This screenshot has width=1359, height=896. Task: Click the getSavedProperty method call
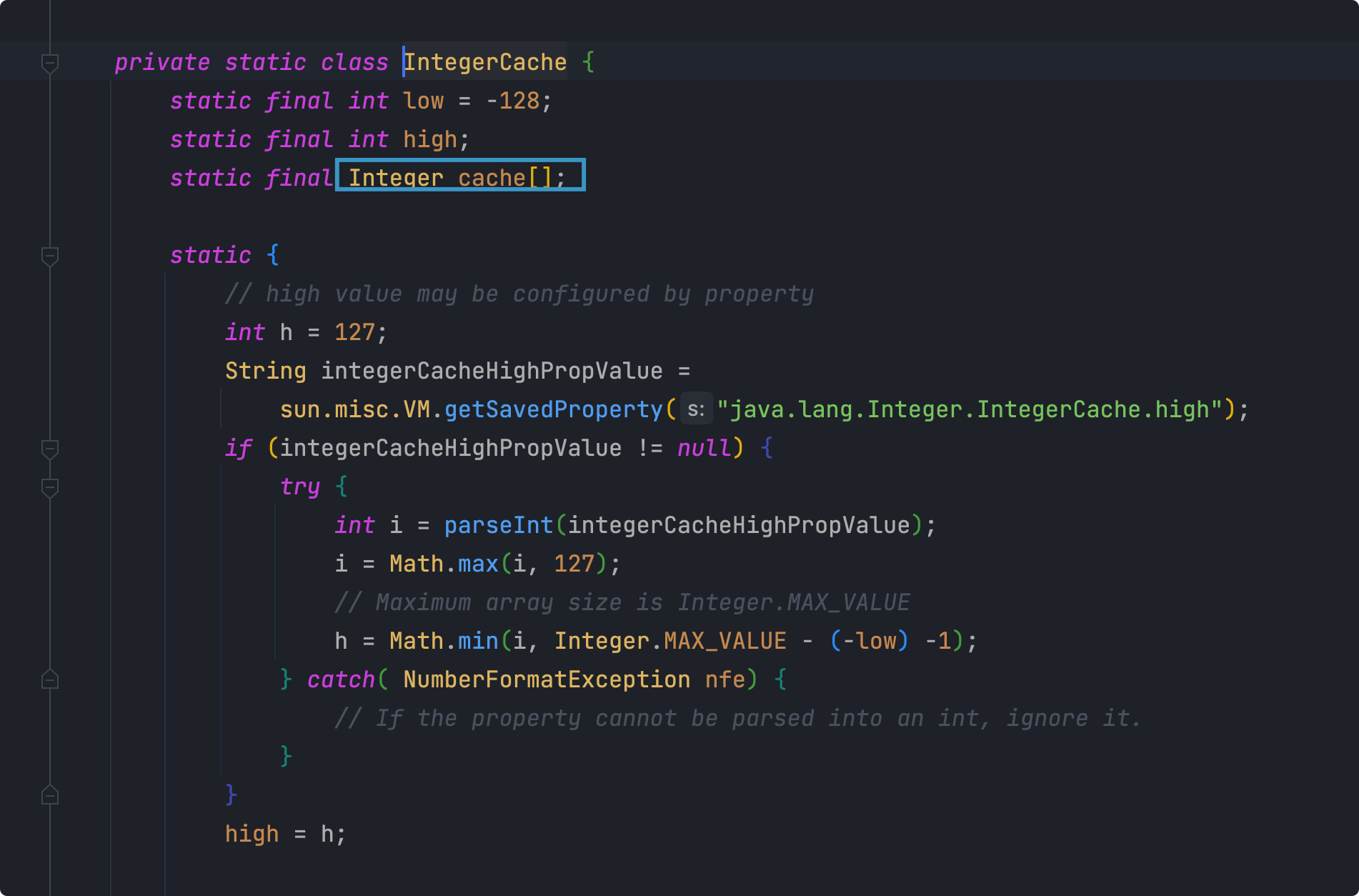pos(554,409)
